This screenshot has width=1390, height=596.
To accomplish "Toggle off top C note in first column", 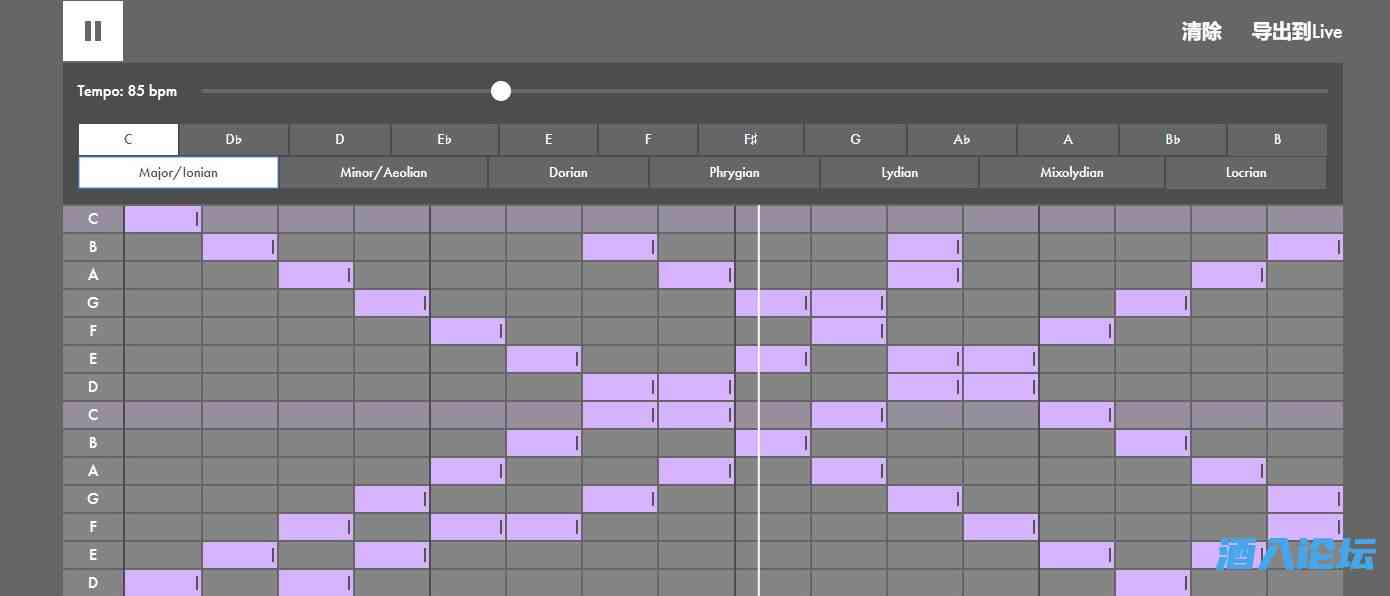I will pos(162,219).
